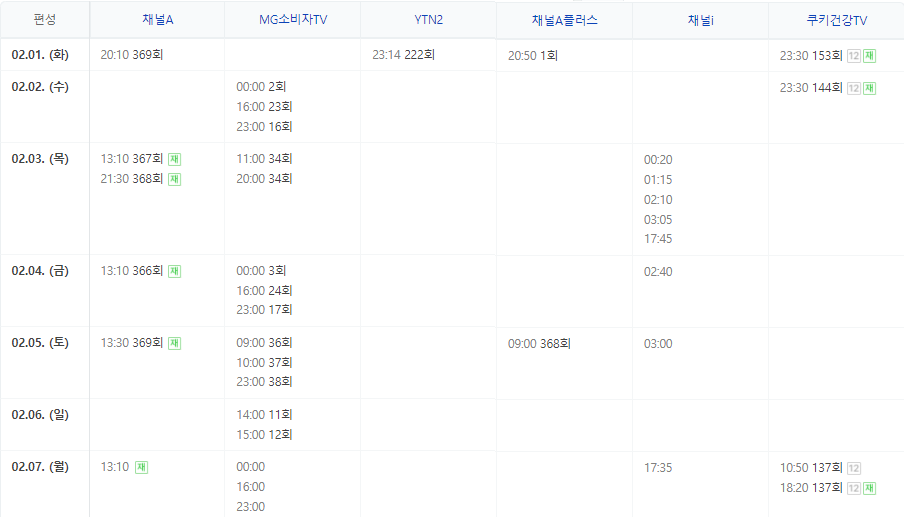
Task: Click the 21:30 368회 entry text
Action: click(x=131, y=179)
